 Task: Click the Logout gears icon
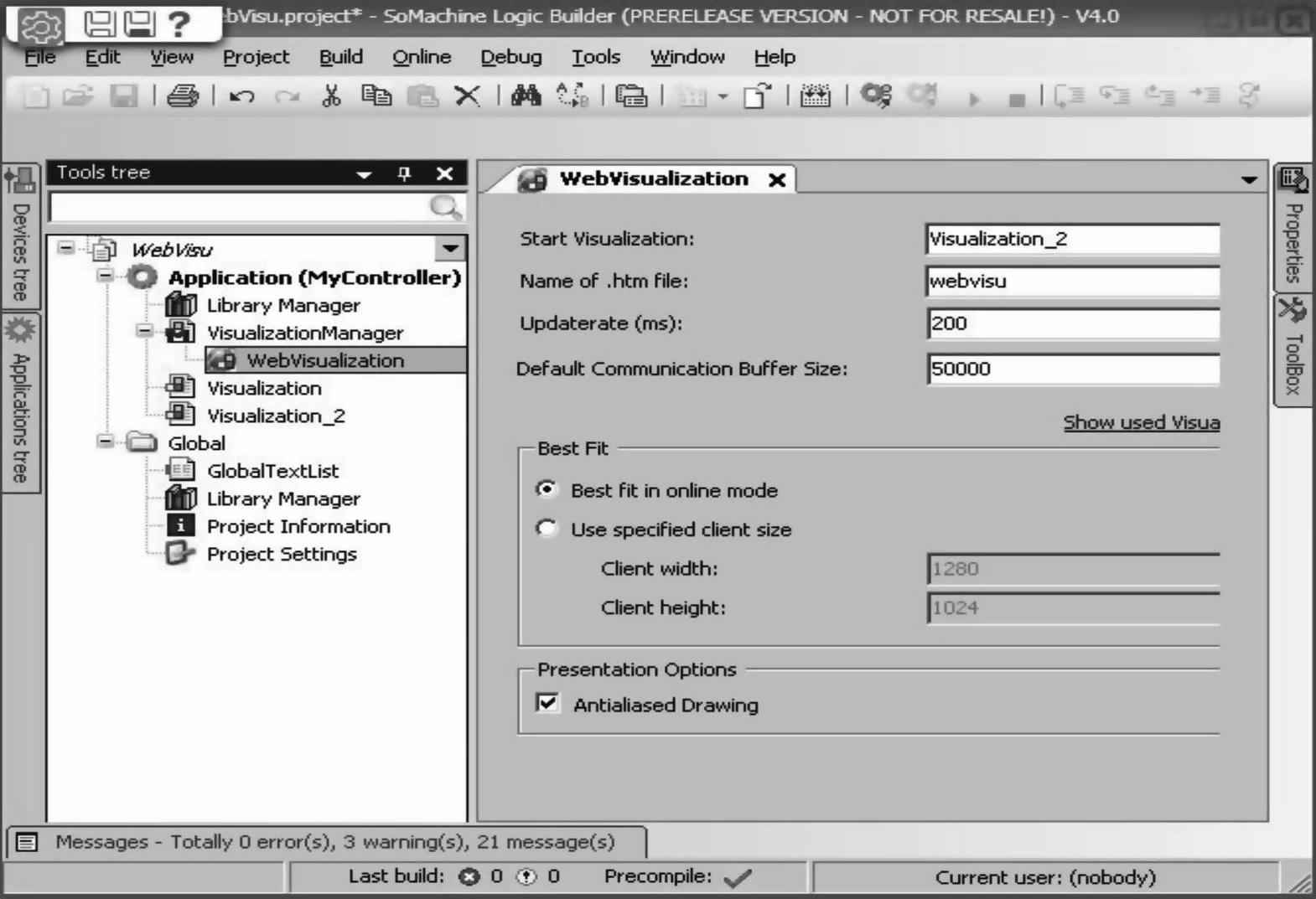(922, 96)
